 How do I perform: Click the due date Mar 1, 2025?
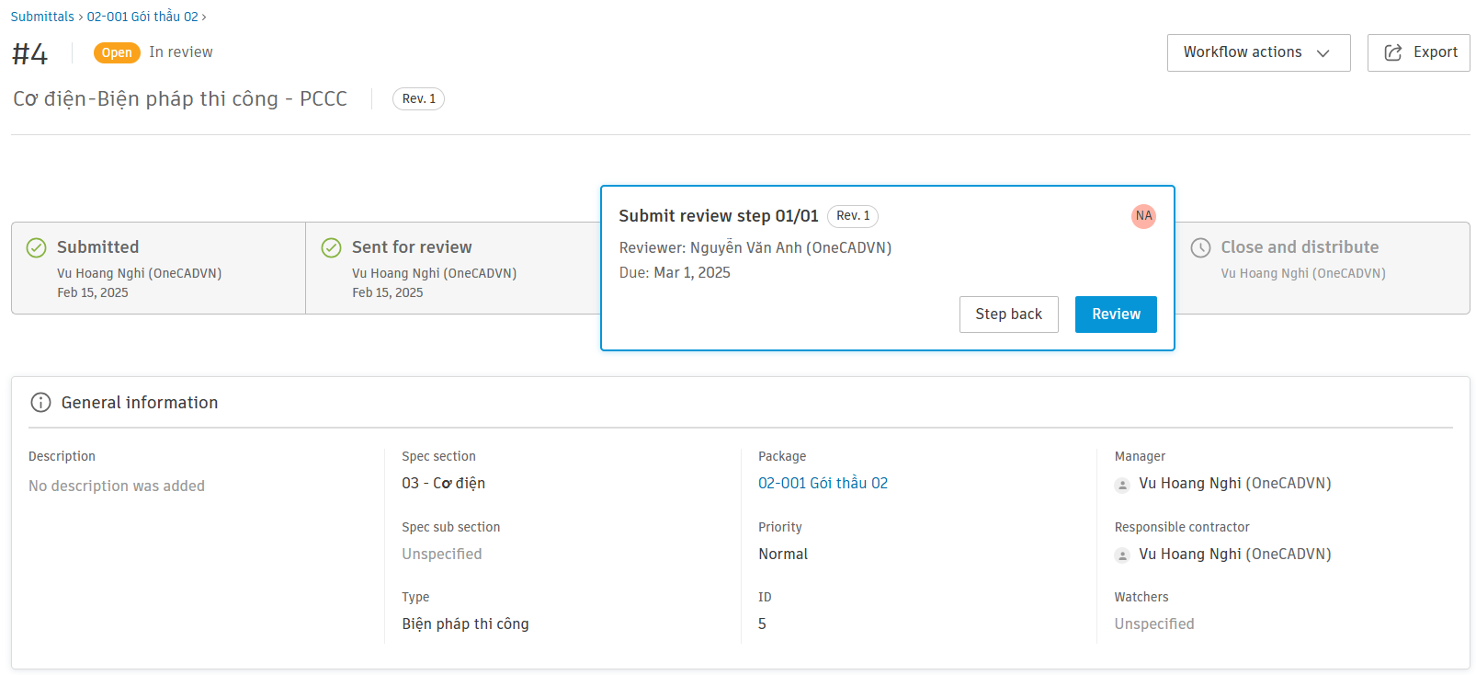(x=692, y=273)
